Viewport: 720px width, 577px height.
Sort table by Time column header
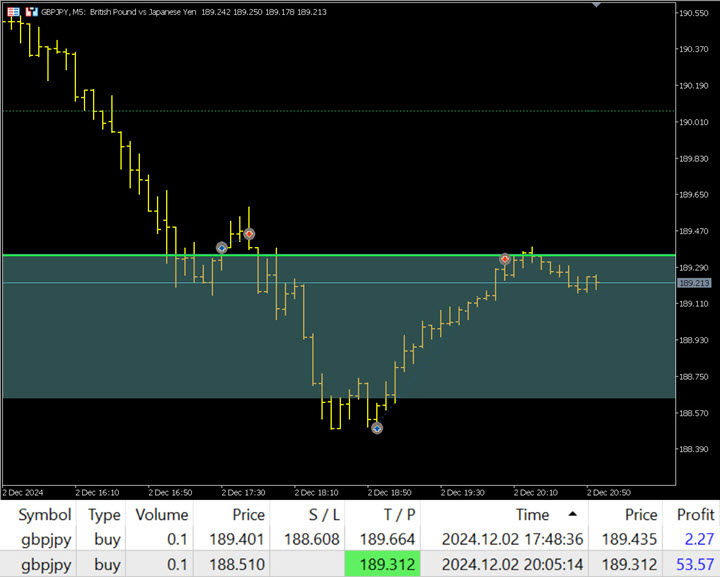531,514
